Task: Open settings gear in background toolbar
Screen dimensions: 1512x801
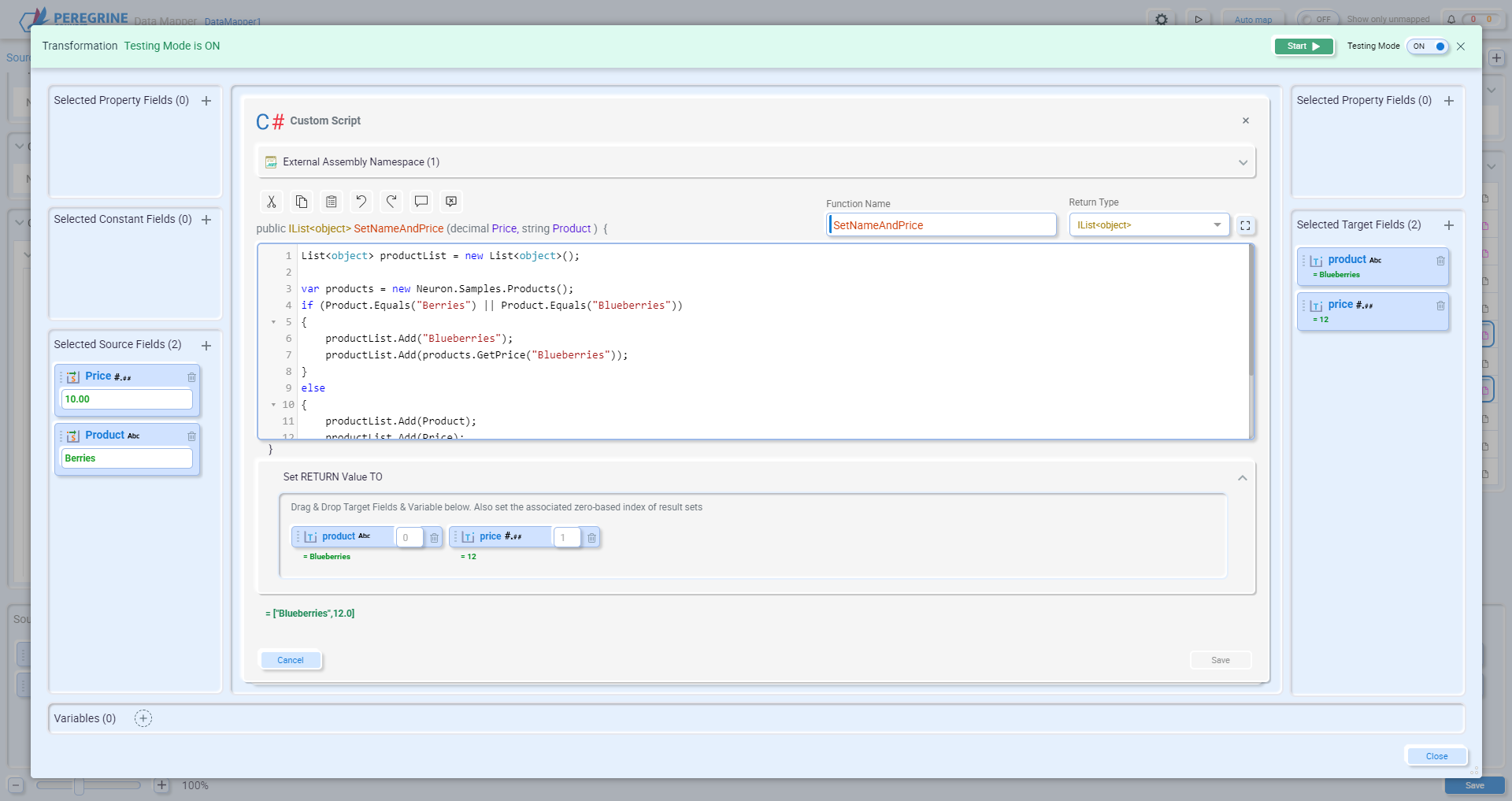Action: (x=1162, y=19)
